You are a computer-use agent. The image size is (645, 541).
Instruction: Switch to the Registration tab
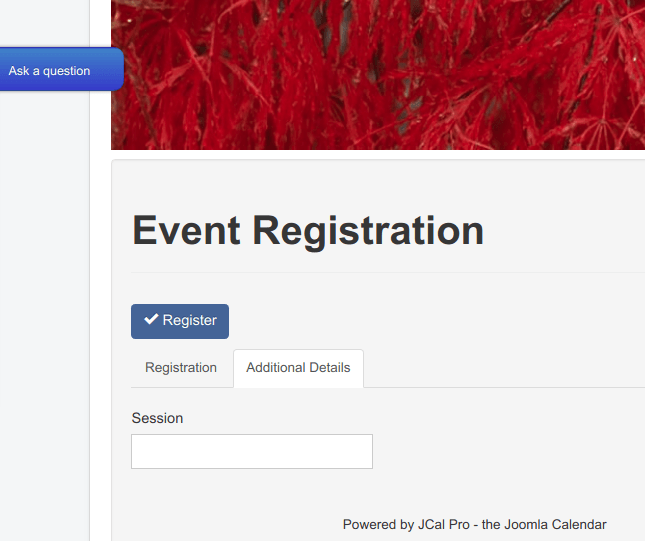[x=181, y=367]
